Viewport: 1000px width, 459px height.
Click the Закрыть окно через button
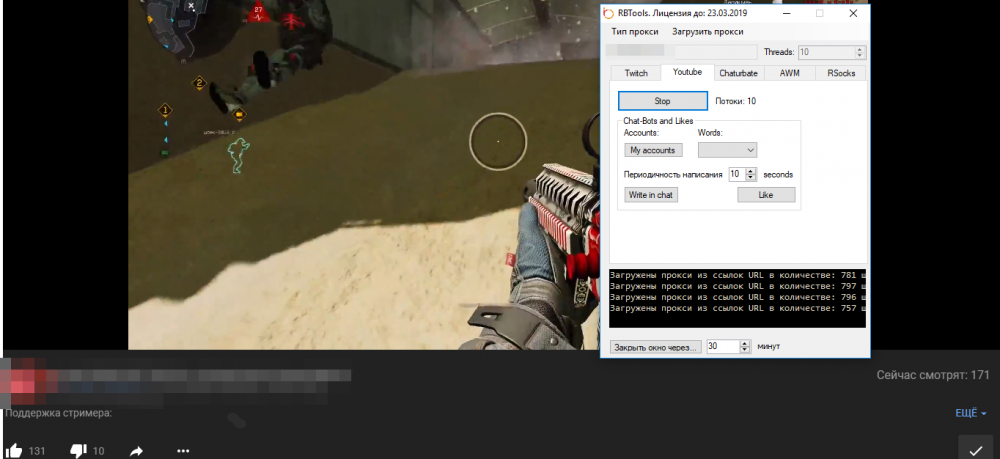click(x=656, y=346)
